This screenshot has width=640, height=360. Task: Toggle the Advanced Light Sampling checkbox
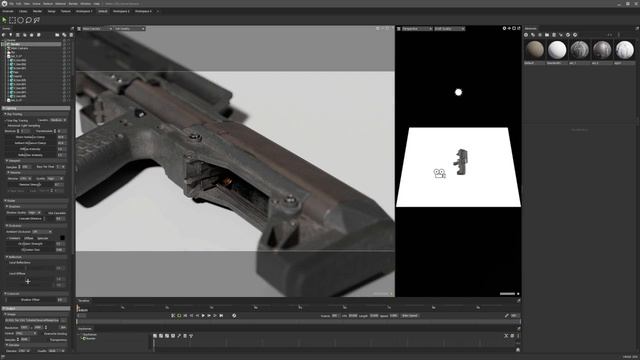(x=6, y=126)
